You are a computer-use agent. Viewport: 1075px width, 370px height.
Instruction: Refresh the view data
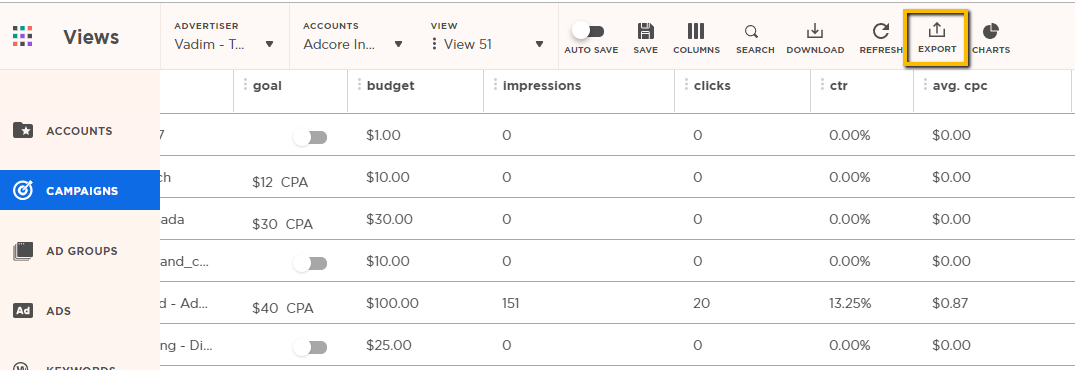point(880,32)
